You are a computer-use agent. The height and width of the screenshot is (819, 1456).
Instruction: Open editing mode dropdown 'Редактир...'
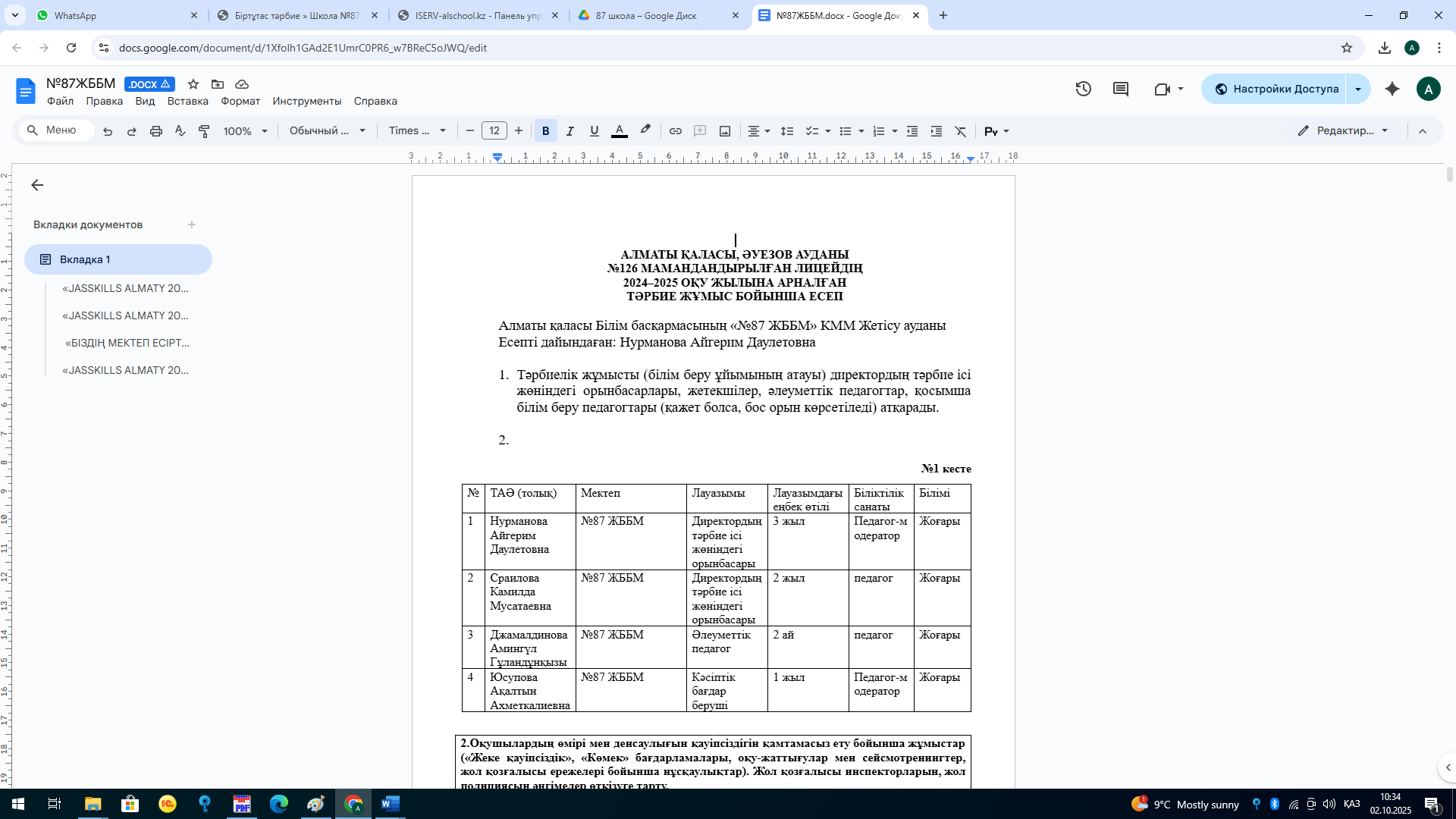1344,130
